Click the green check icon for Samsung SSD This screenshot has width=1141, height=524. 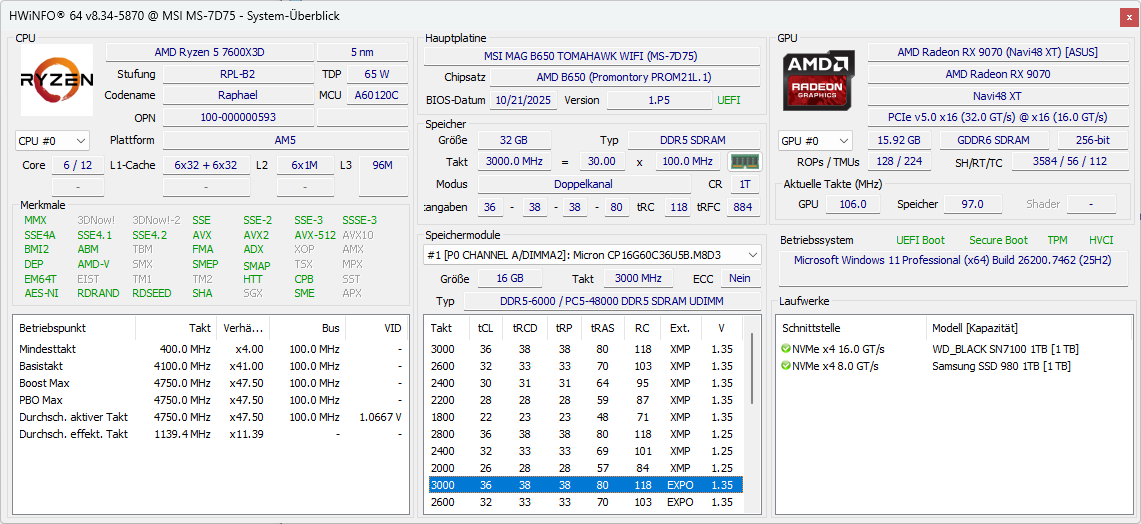coord(785,365)
